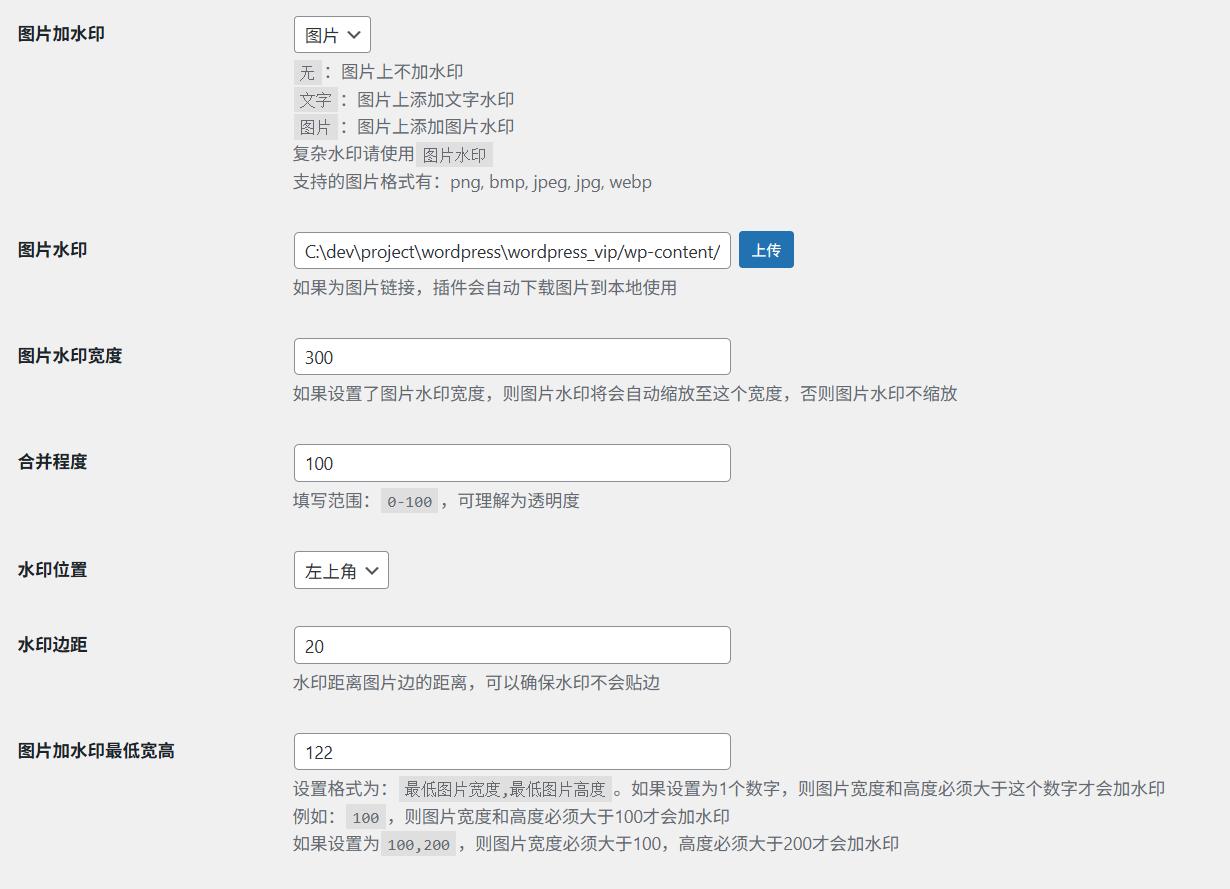Screen dimensions: 1230x889
Task: Focus the 最低宽高 input containing 122
Action: point(512,751)
